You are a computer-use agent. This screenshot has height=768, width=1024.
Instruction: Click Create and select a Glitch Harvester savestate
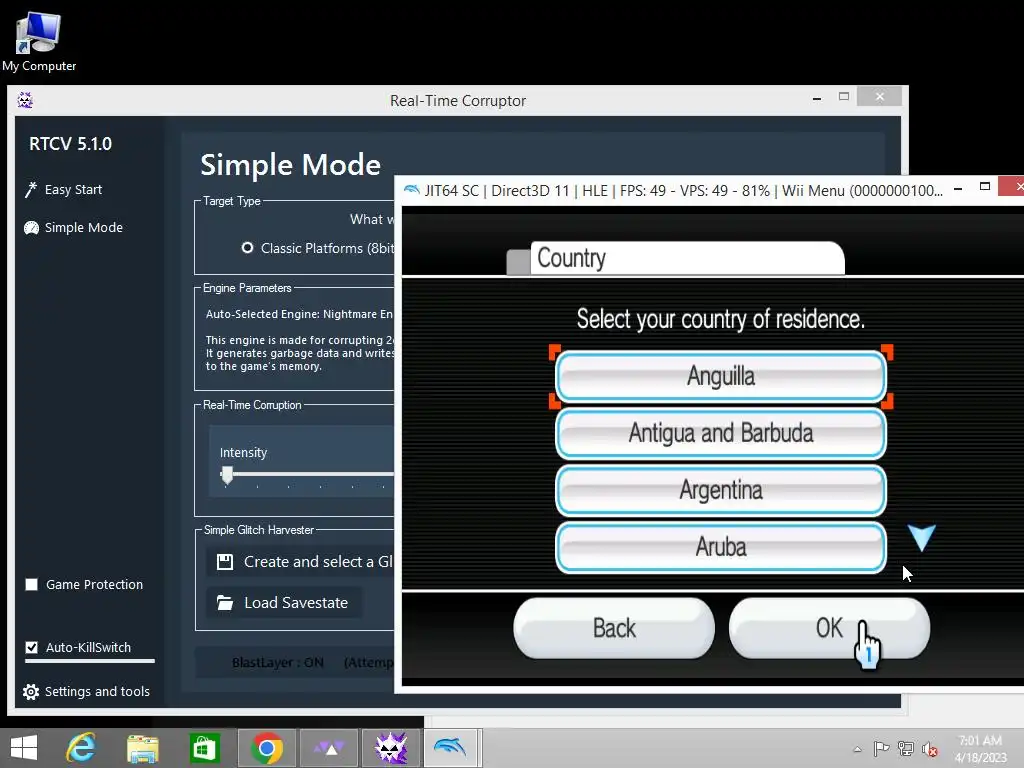tap(300, 562)
